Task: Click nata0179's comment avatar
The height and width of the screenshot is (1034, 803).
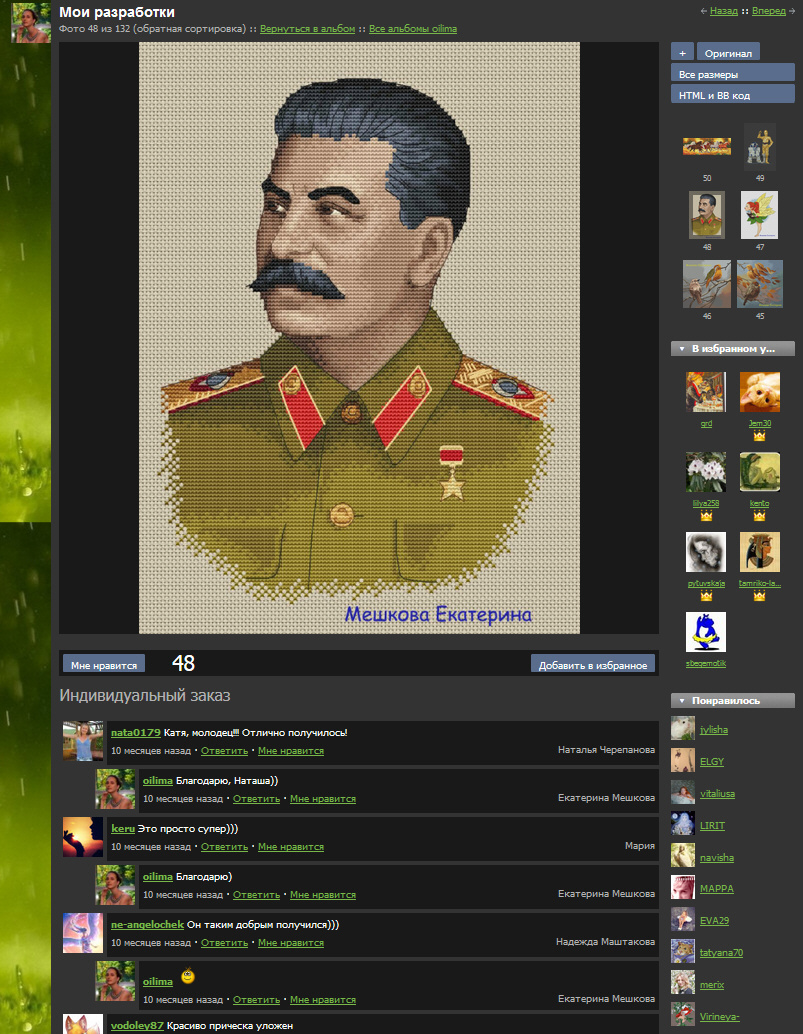Action: point(83,741)
